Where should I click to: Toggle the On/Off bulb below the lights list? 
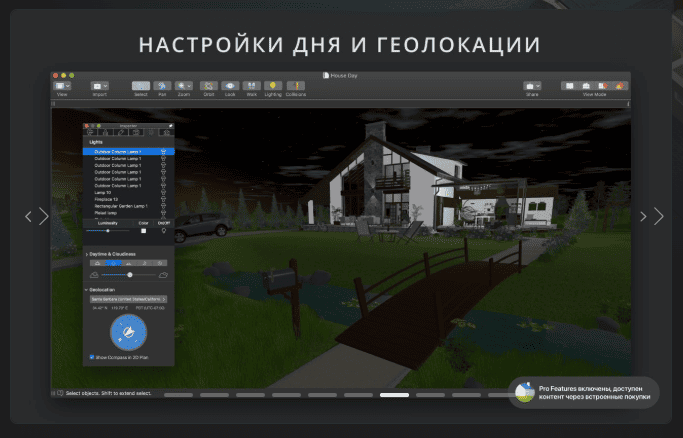(164, 231)
